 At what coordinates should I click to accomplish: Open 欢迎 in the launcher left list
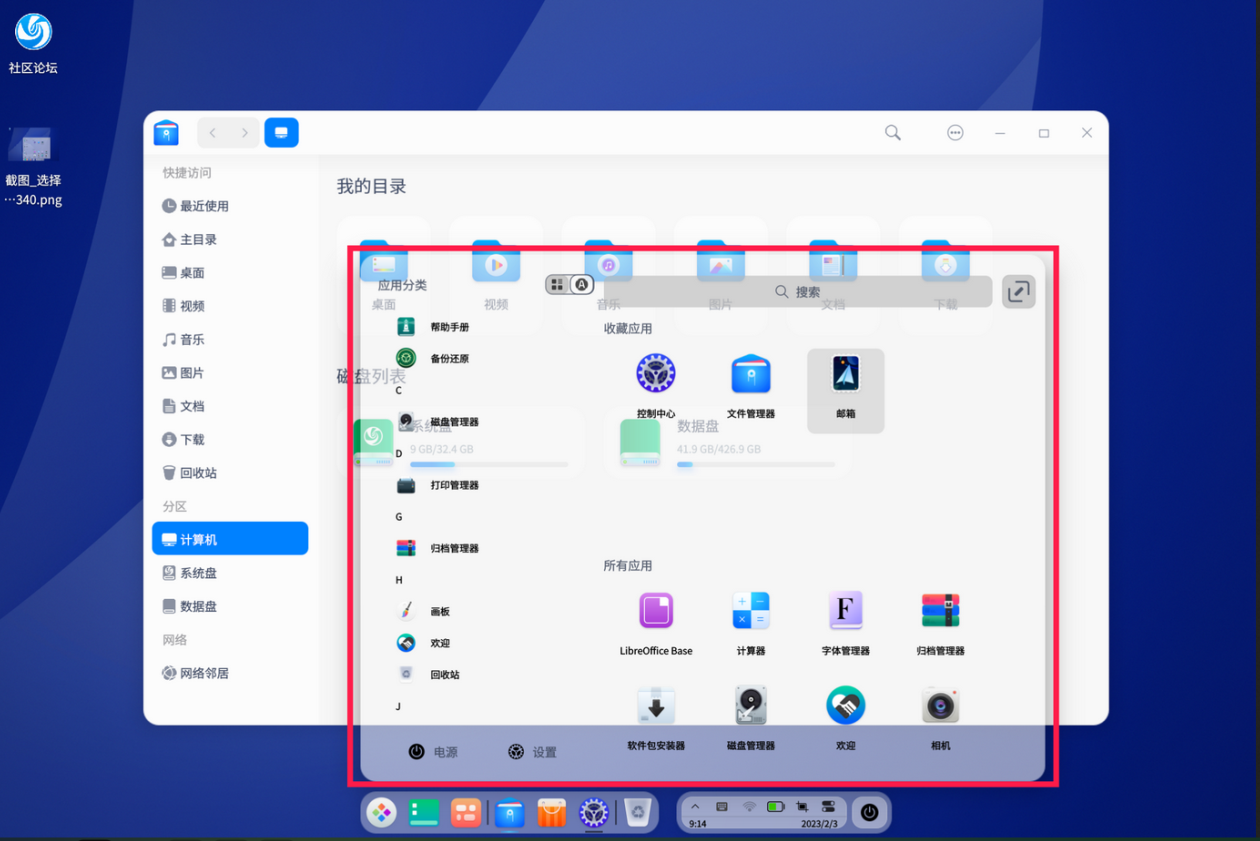tap(424, 643)
